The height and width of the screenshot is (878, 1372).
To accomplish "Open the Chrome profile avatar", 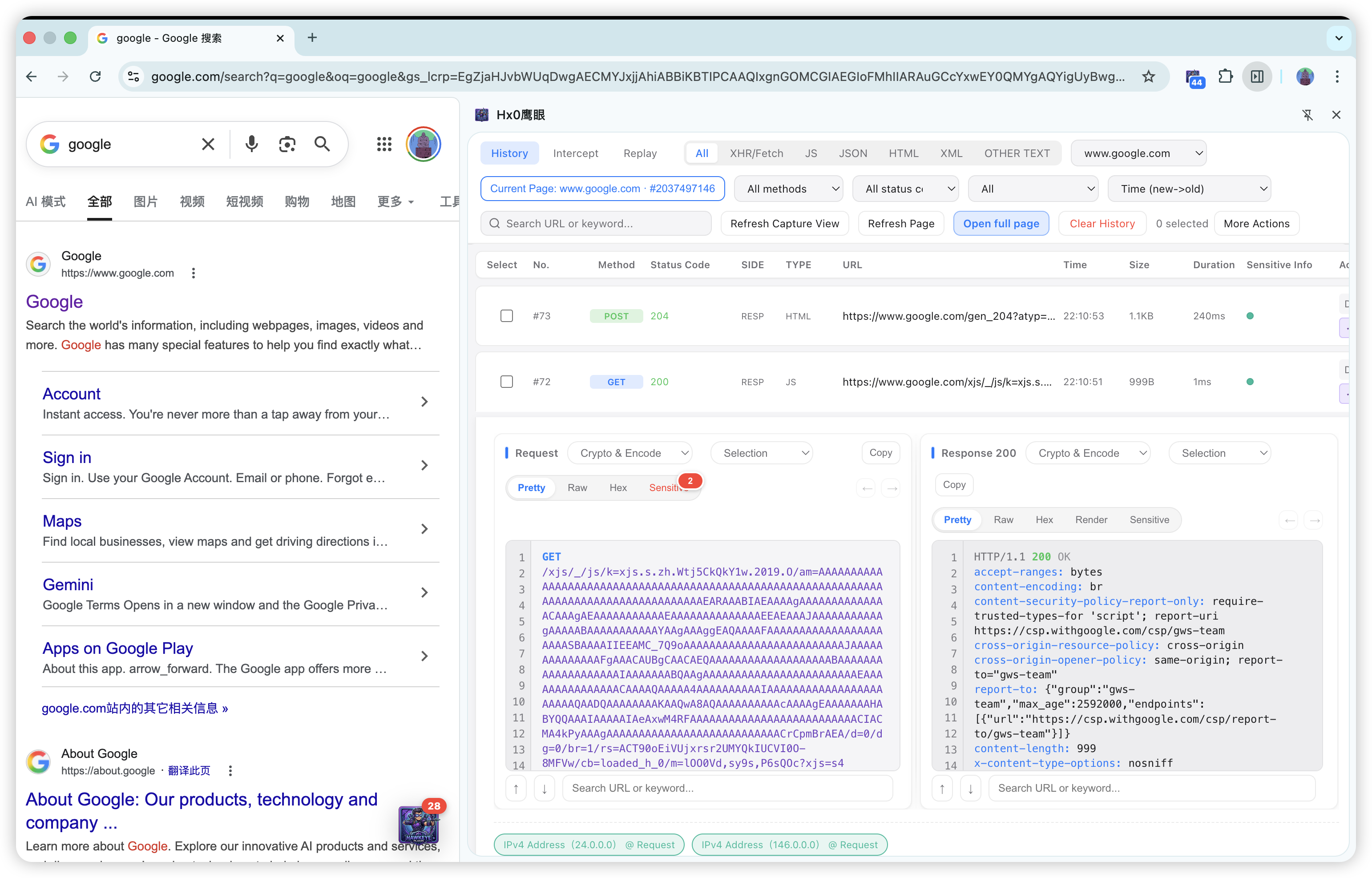I will pos(1305,77).
